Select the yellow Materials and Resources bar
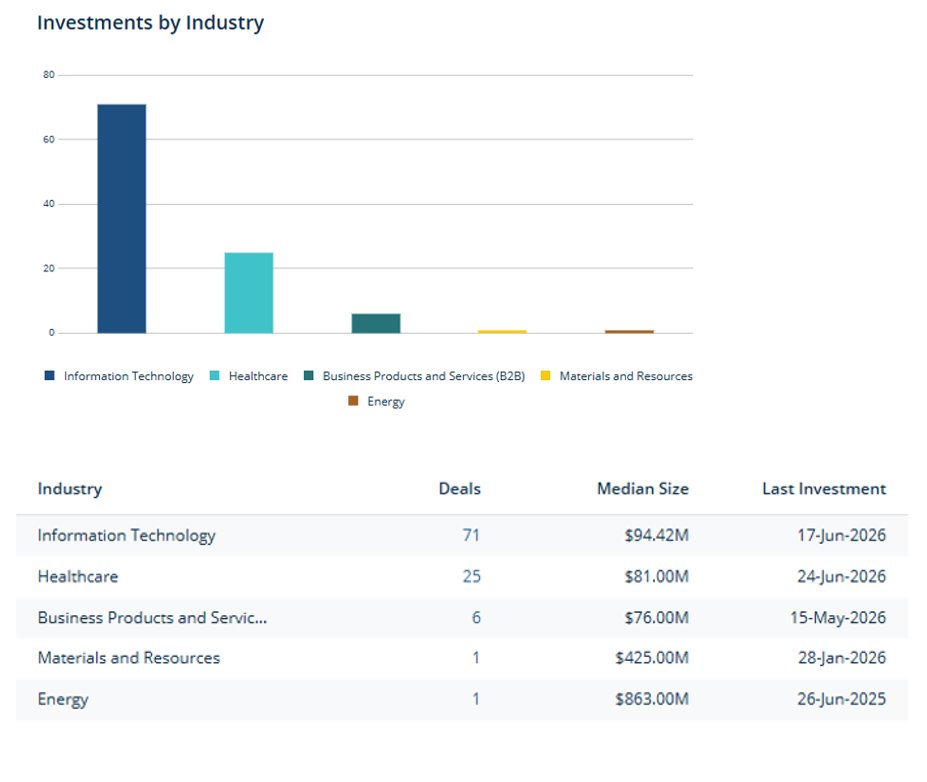The height and width of the screenshot is (782, 927). (x=503, y=332)
